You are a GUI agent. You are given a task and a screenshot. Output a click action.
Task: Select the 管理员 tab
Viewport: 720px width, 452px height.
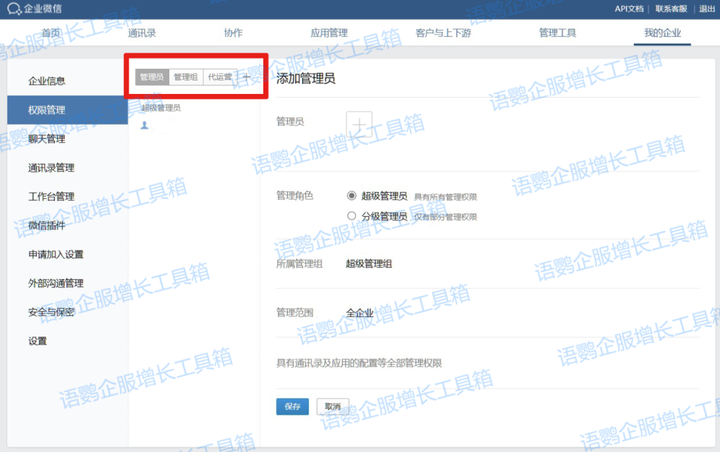tap(152, 77)
